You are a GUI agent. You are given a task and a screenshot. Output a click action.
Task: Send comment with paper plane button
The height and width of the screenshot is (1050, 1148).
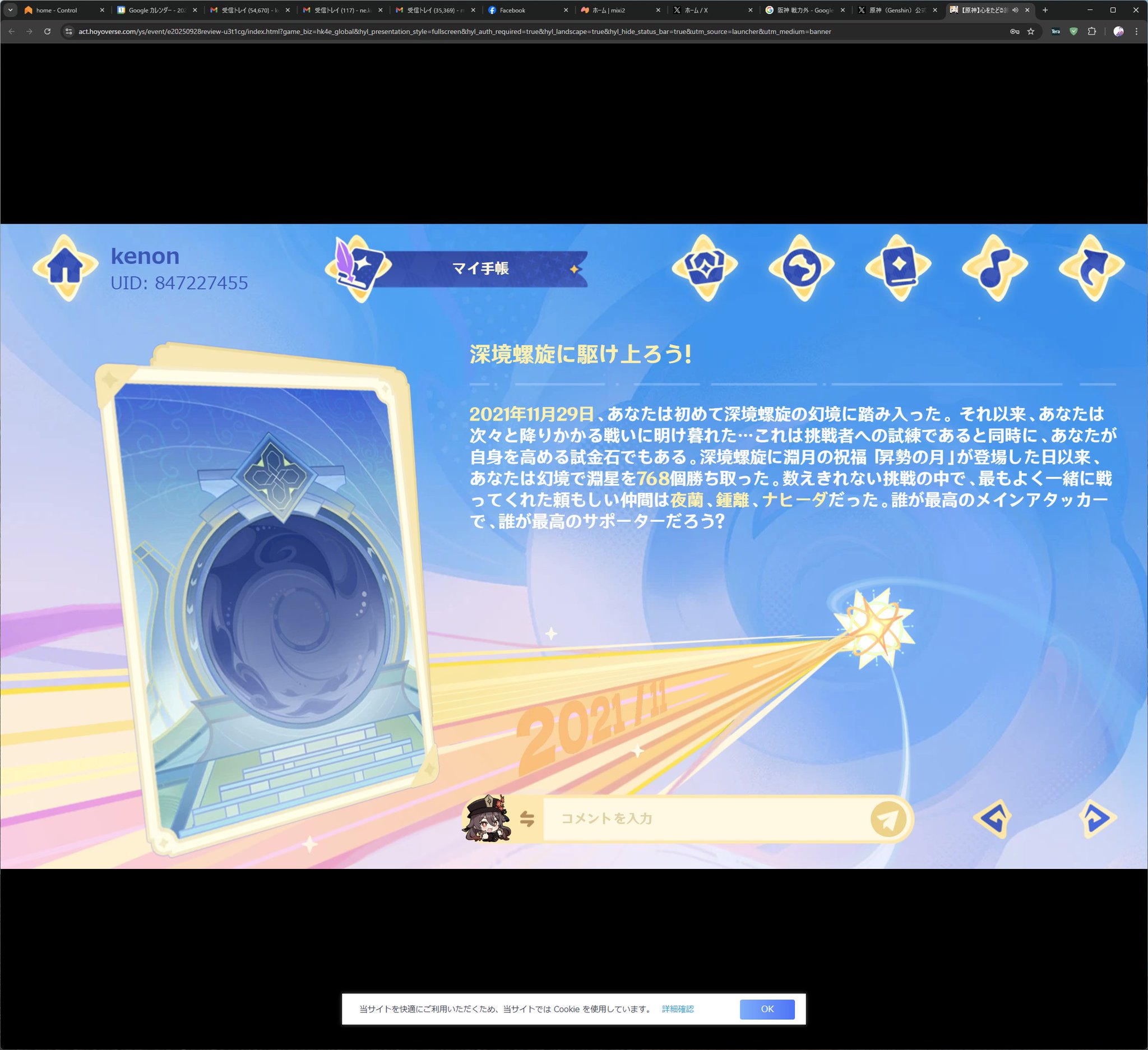[x=887, y=819]
